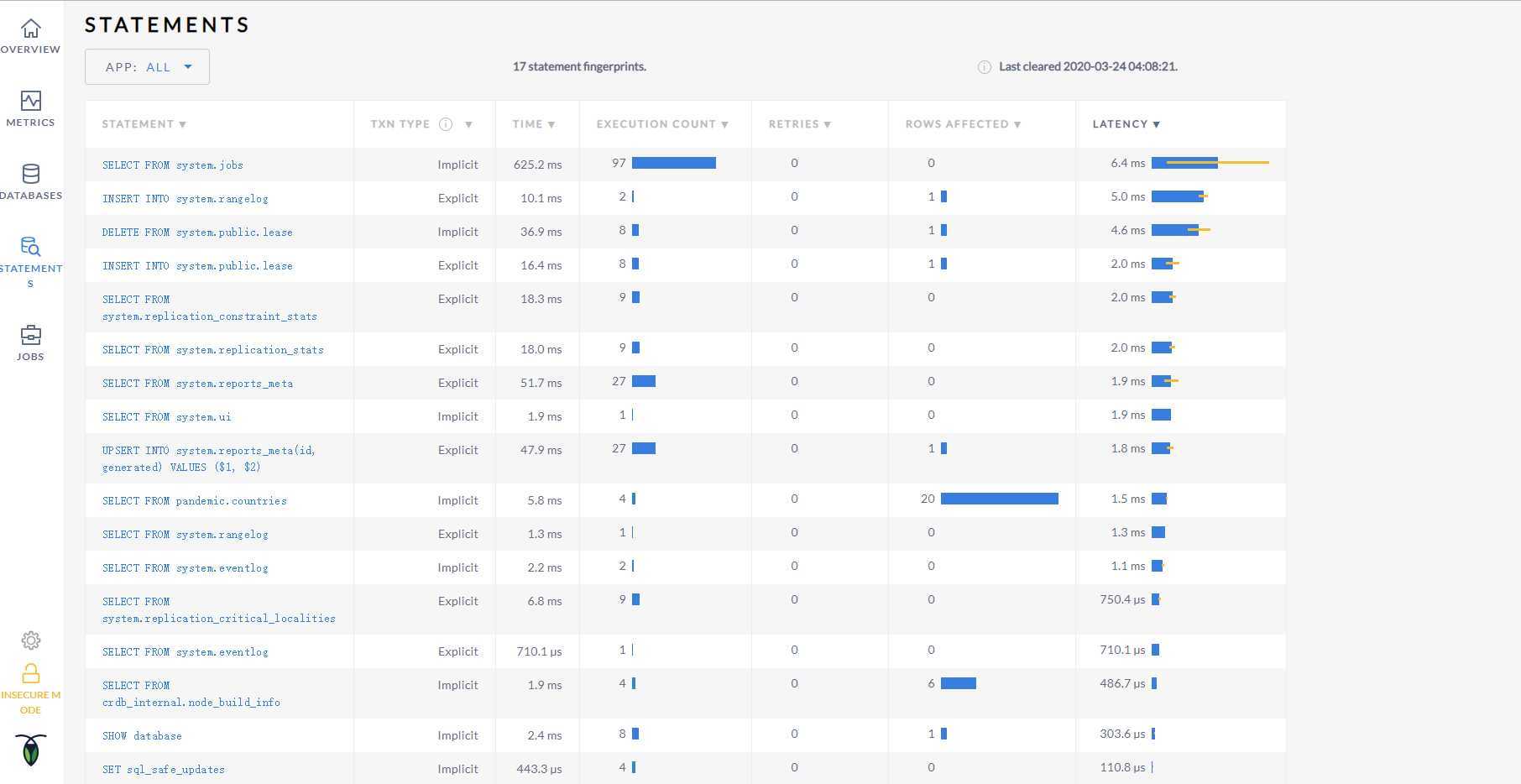Open SELECT FROM system.reports_meta statement
The image size is (1521, 784).
[x=198, y=384]
